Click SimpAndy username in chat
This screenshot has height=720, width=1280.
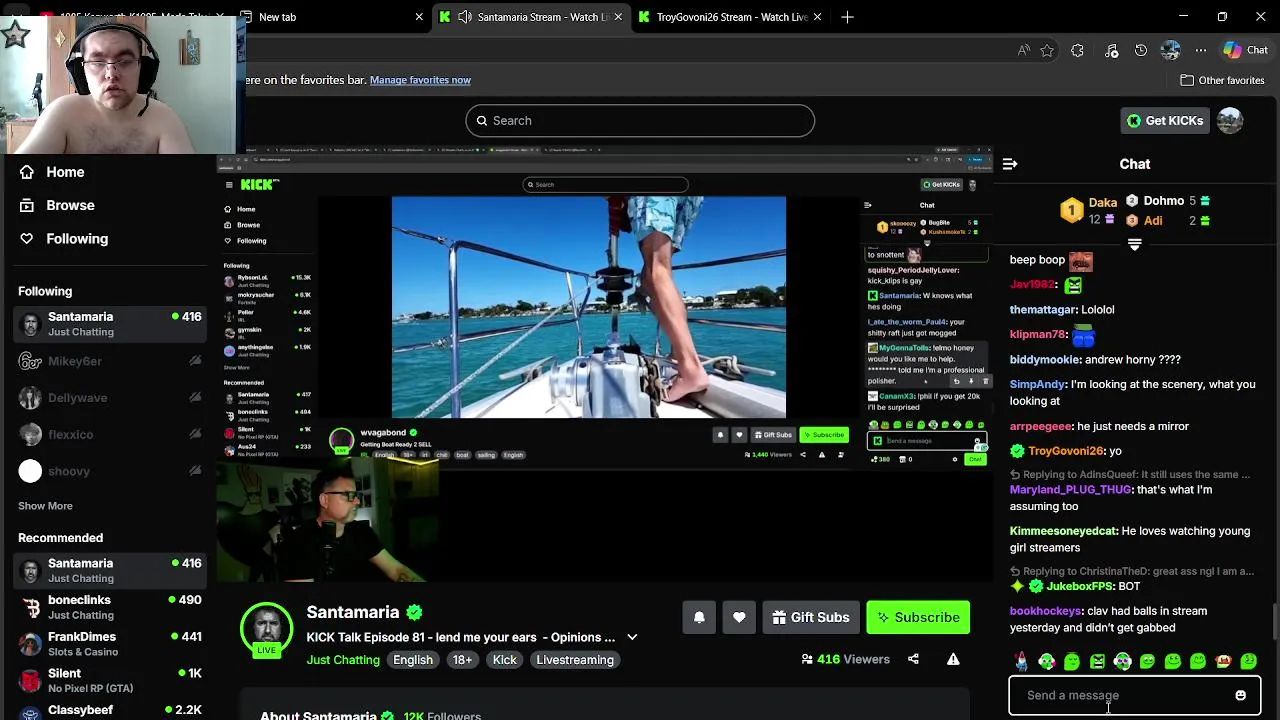pyautogui.click(x=1038, y=384)
